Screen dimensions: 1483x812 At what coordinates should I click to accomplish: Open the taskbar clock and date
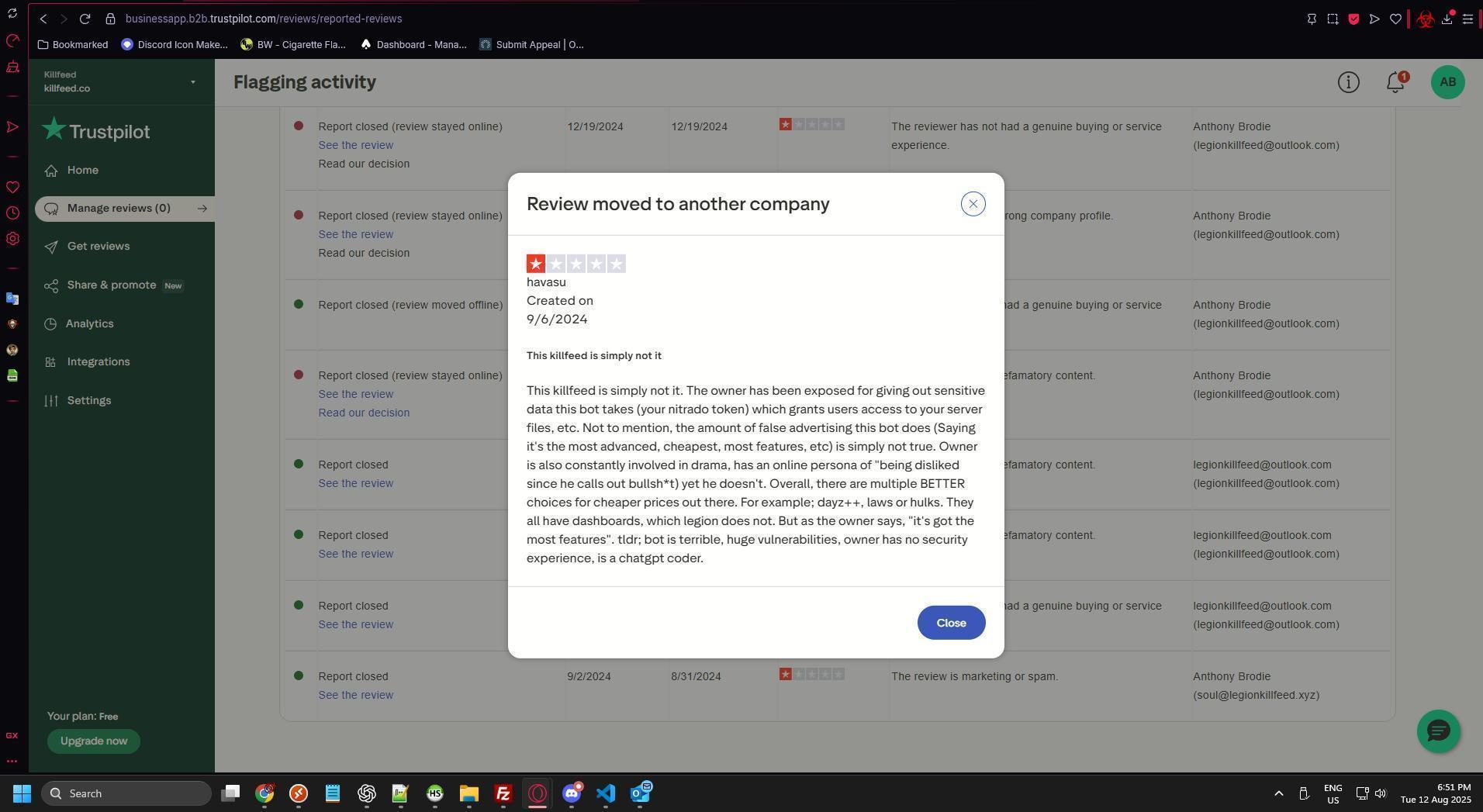[x=1436, y=793]
